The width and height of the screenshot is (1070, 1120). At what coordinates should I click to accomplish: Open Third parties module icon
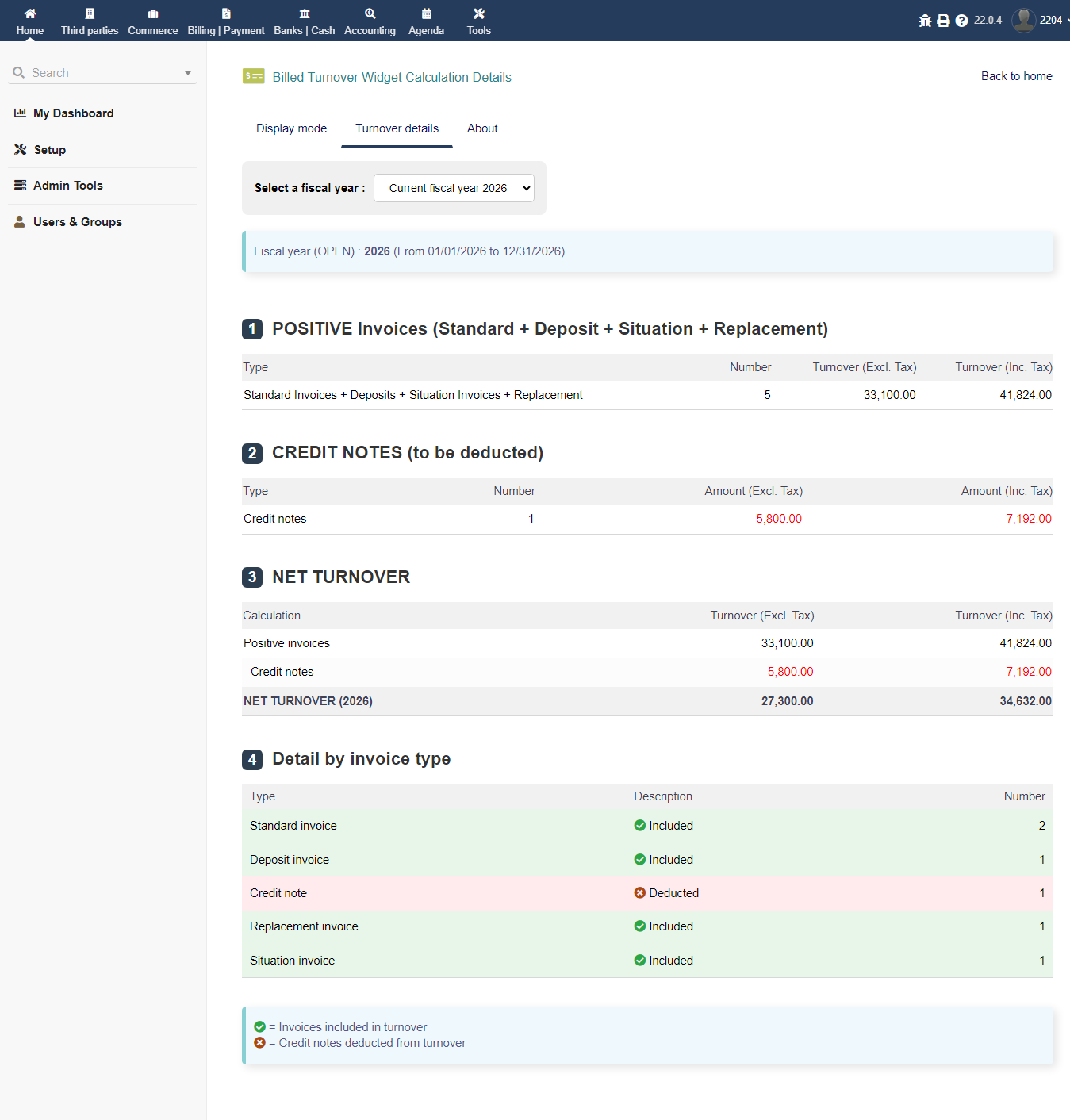click(90, 14)
